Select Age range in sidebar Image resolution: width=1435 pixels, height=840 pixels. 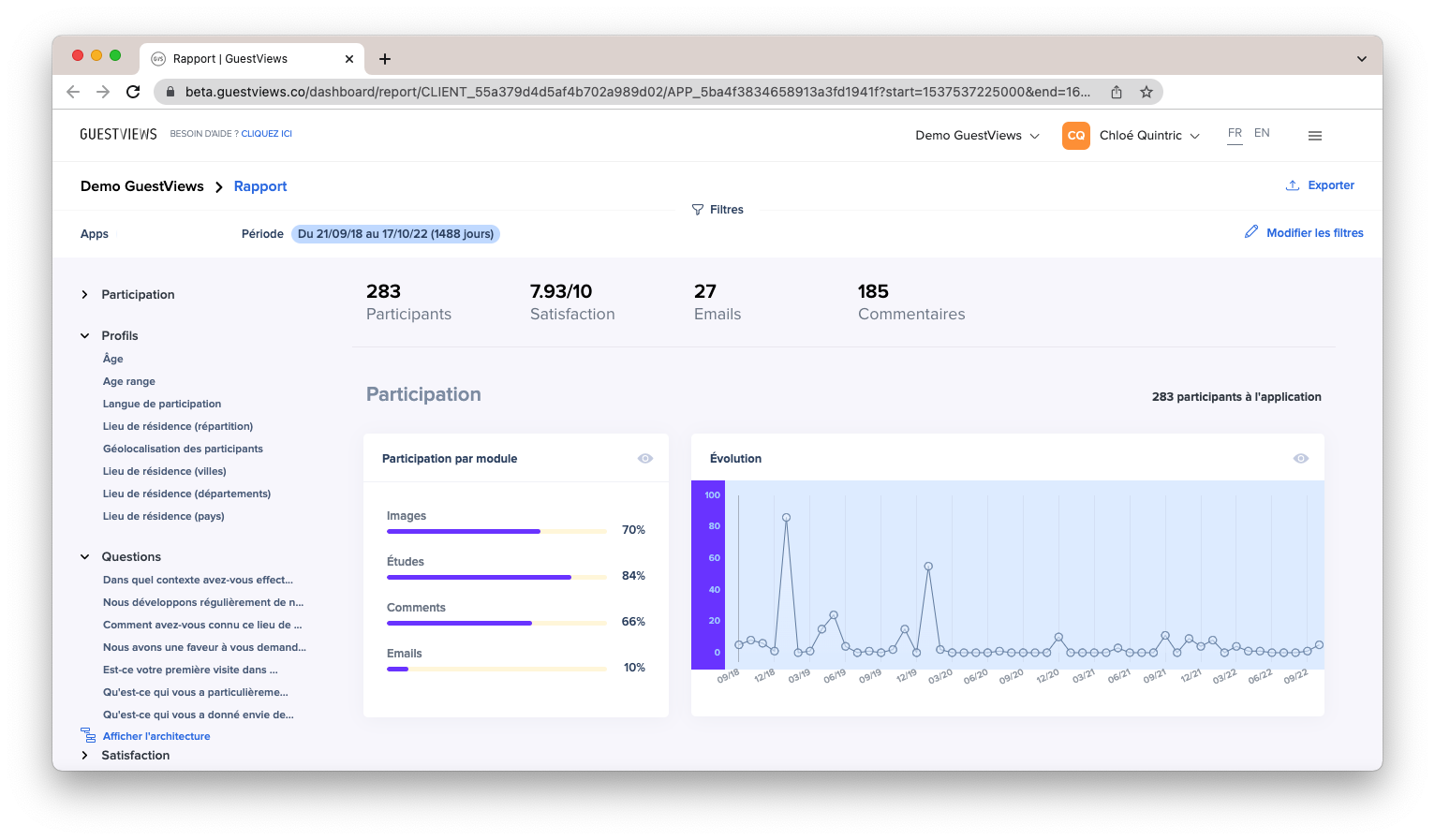click(129, 382)
